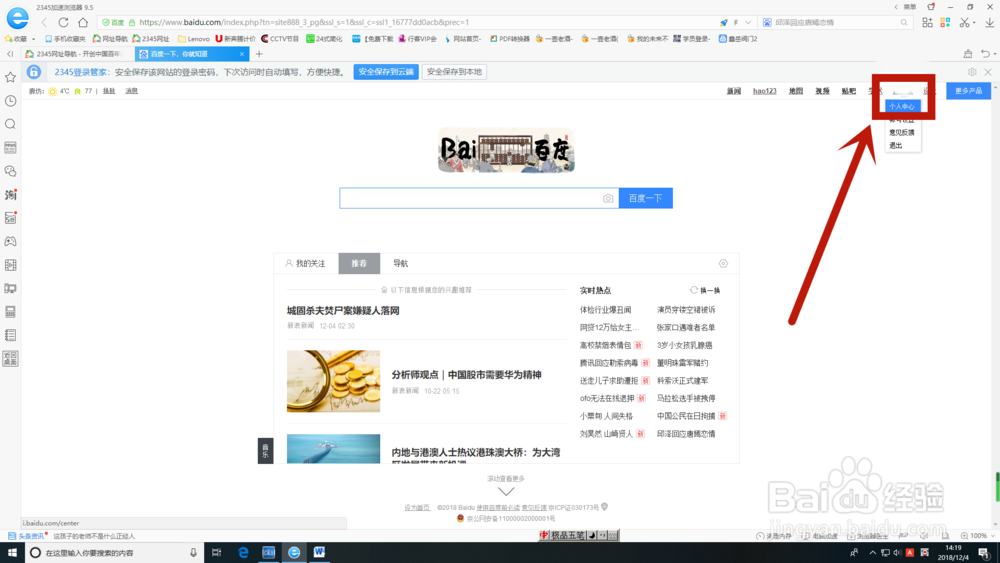Open Microsoft Edge from the taskbar
Image resolution: width=1000 pixels, height=563 pixels.
(x=243, y=553)
